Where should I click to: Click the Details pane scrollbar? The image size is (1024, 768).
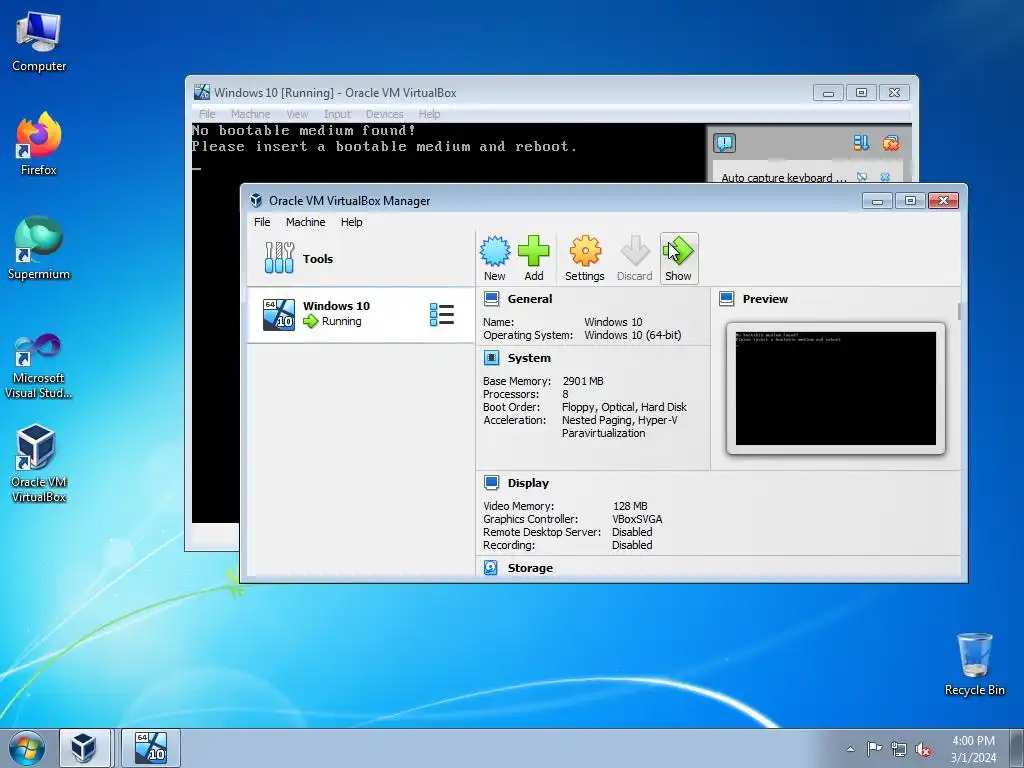[959, 312]
